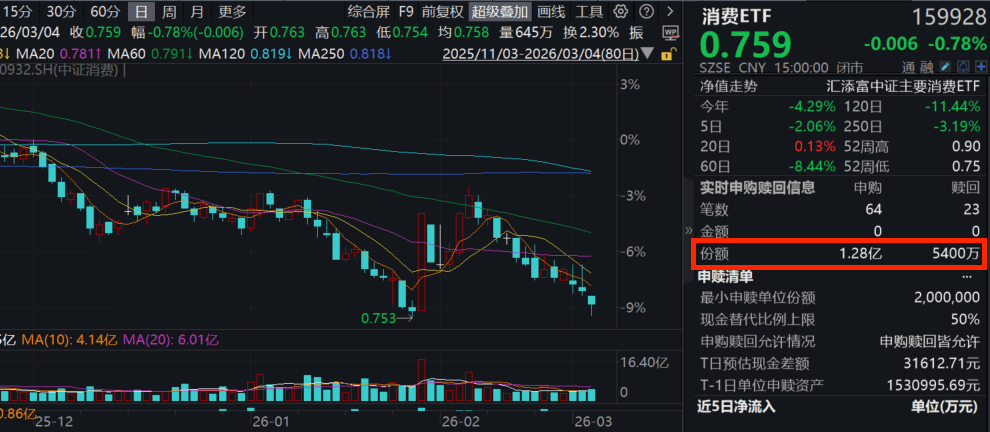Viewport: 990px width, 432px height.
Task: Open chart settings gear icon
Action: [x=623, y=13]
